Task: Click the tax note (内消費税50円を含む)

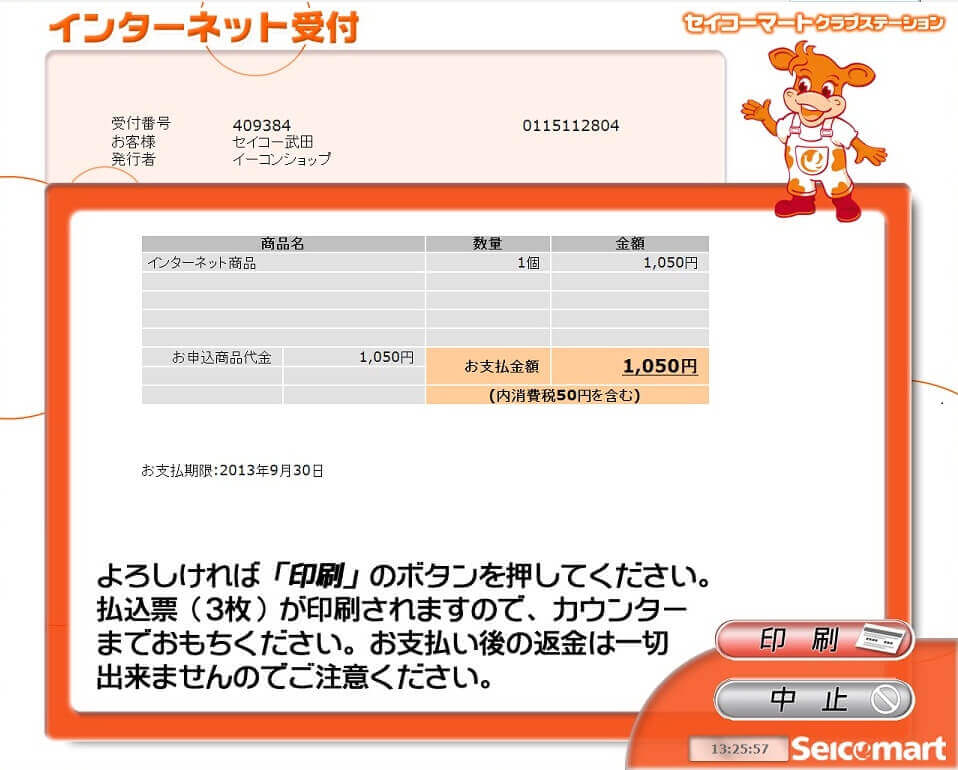Action: (565, 395)
